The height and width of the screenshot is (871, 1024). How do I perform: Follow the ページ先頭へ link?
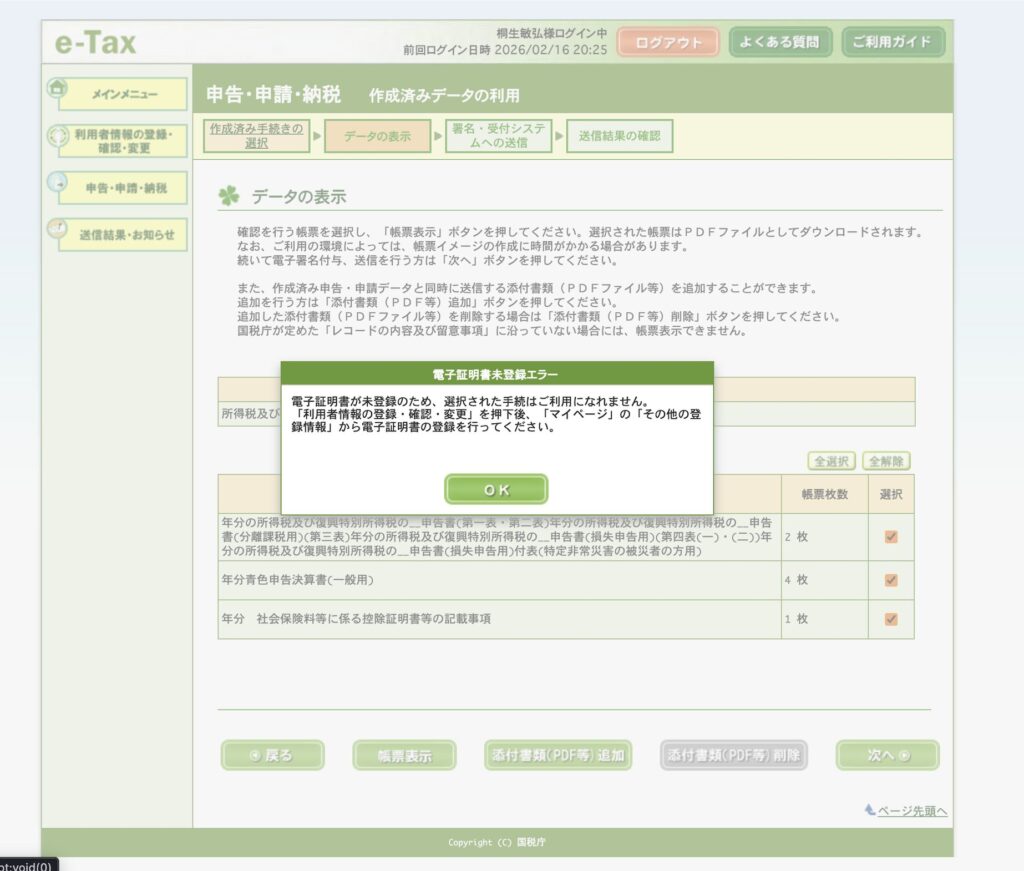[x=912, y=811]
